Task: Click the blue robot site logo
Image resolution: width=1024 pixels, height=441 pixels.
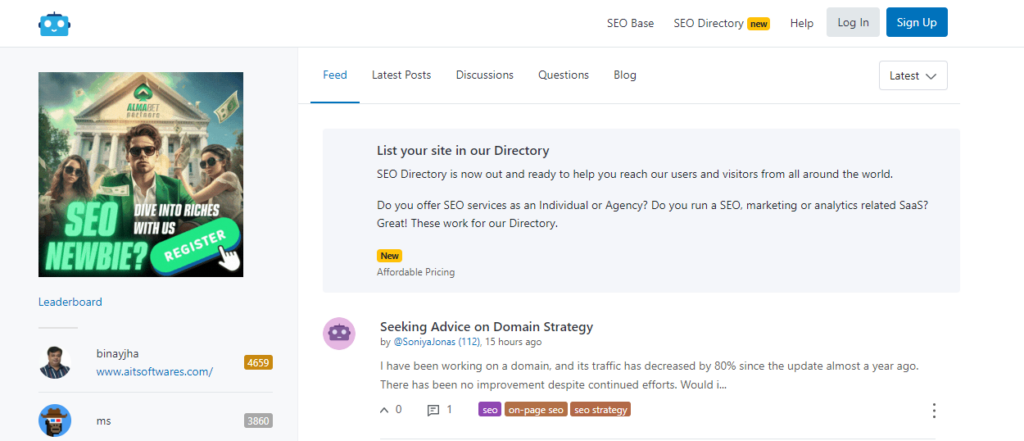Action: coord(55,23)
